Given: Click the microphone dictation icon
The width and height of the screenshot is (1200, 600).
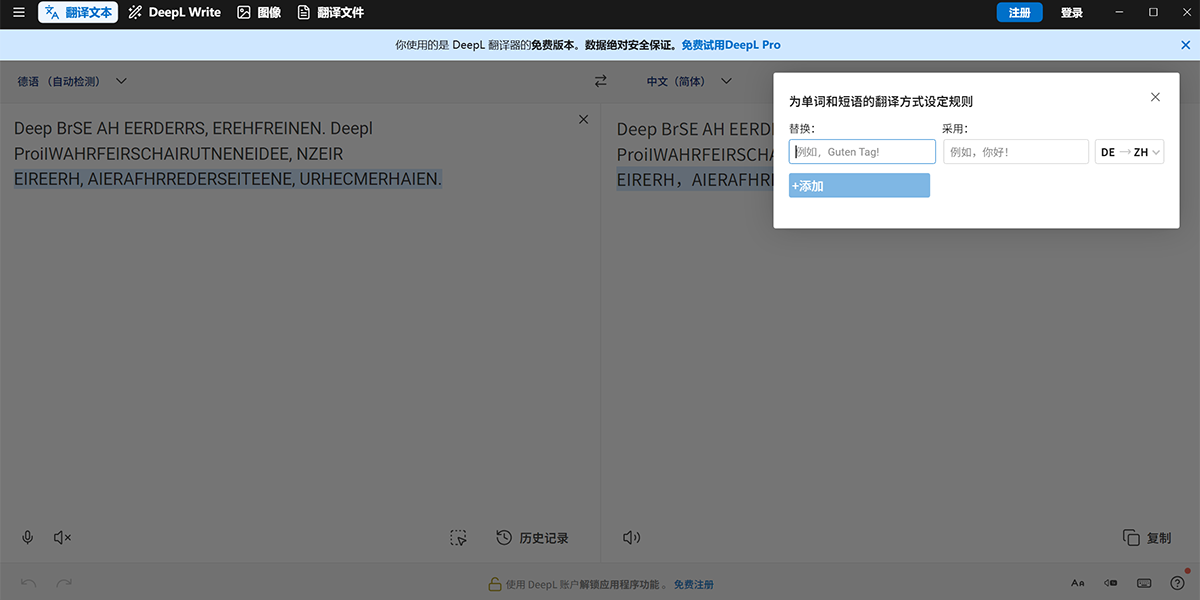Looking at the screenshot, I should pyautogui.click(x=28, y=538).
